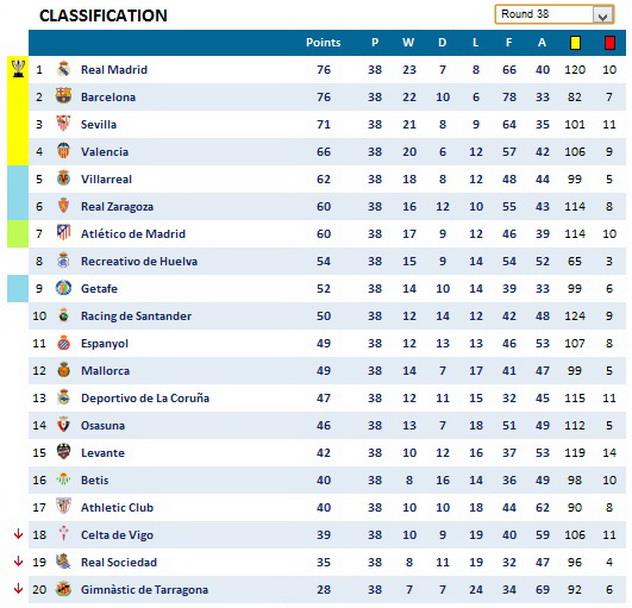Click the green zone marker at position 7

tap(18, 234)
